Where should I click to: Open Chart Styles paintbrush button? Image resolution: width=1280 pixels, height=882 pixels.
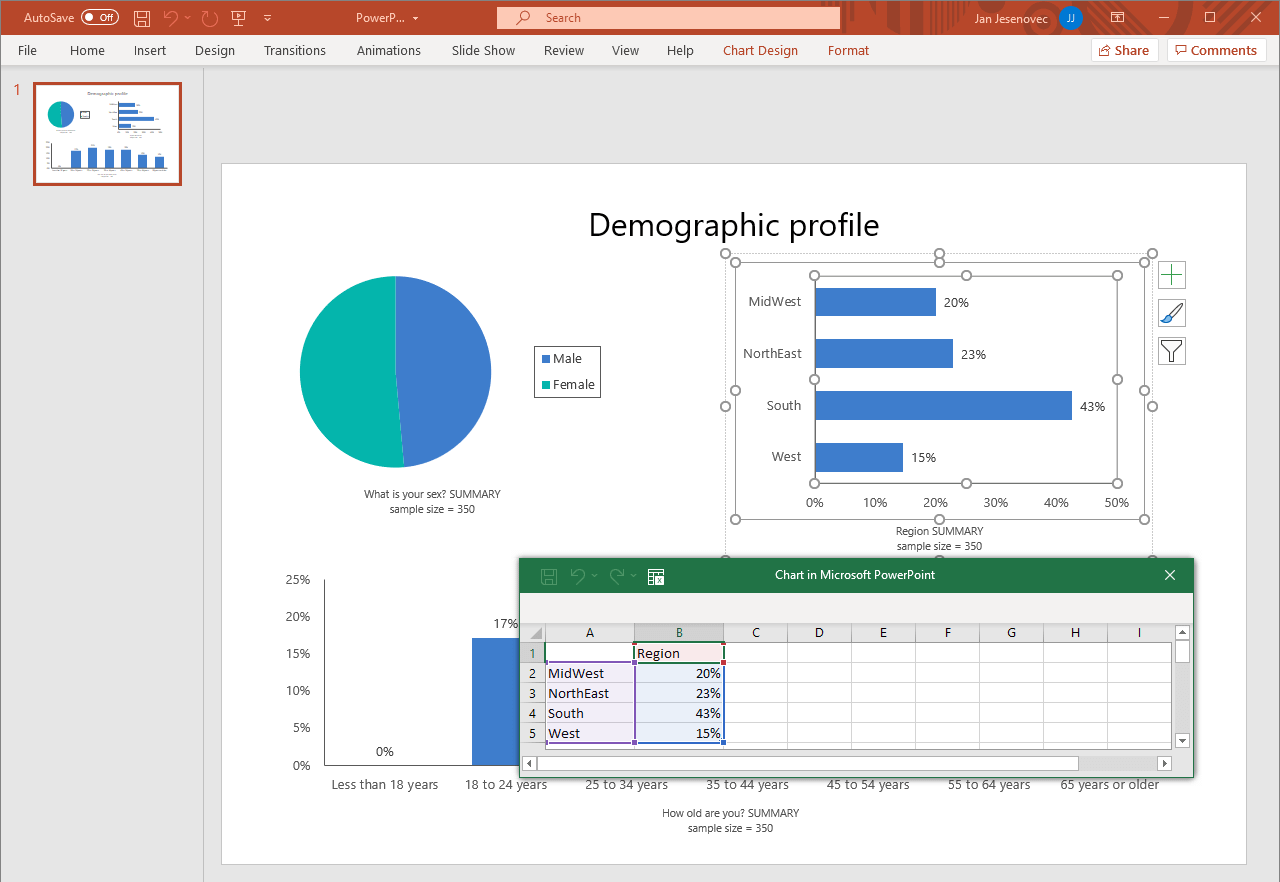(1172, 313)
